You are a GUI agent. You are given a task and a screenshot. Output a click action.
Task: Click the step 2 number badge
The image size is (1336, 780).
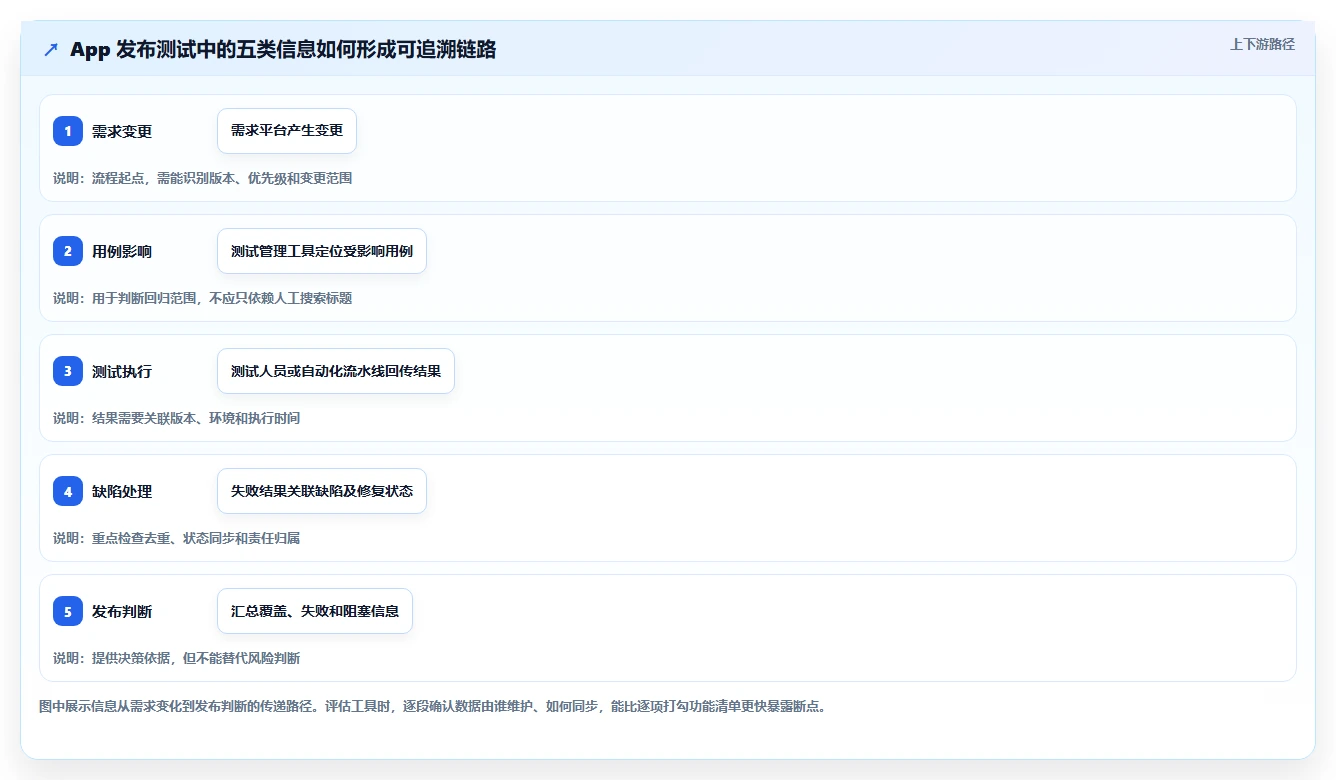(x=68, y=251)
